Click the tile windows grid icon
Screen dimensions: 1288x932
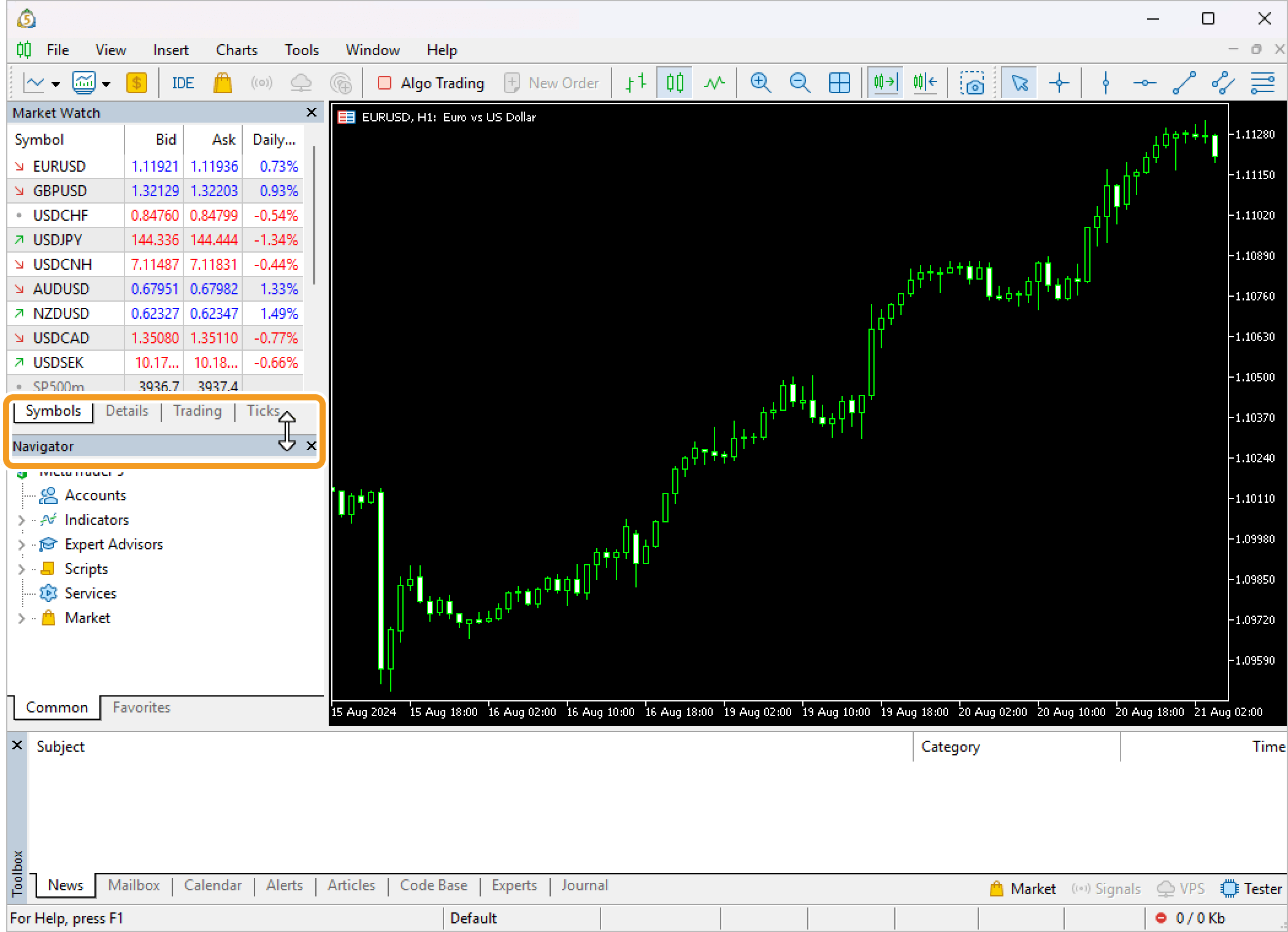pos(839,83)
